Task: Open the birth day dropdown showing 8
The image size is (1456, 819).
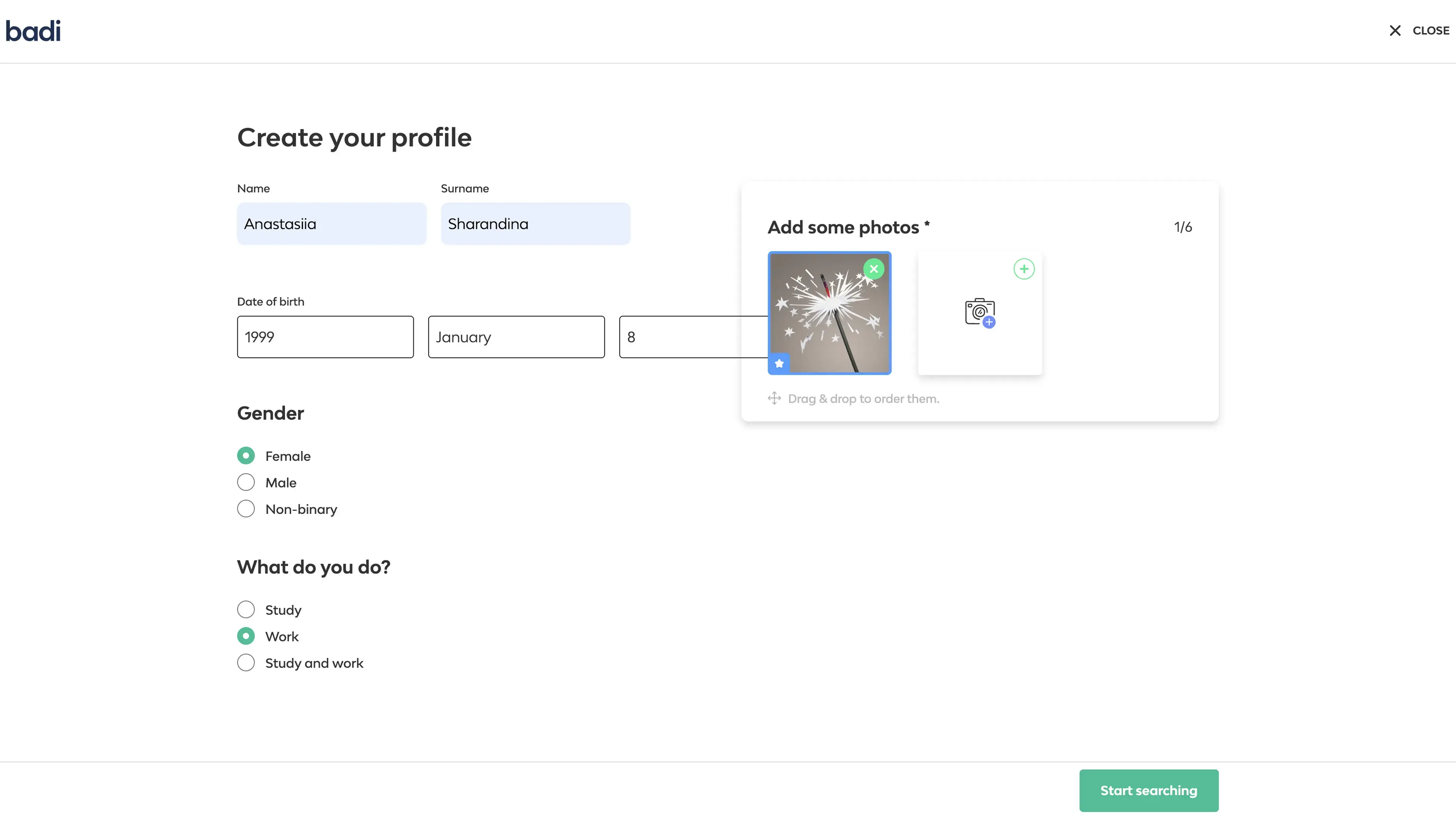Action: pos(692,337)
